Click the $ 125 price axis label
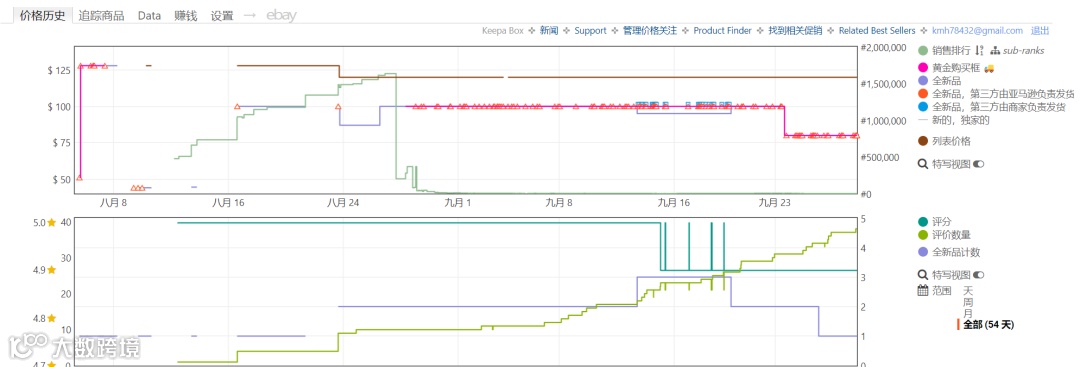Screen dimensions: 1080x367 click(59, 70)
